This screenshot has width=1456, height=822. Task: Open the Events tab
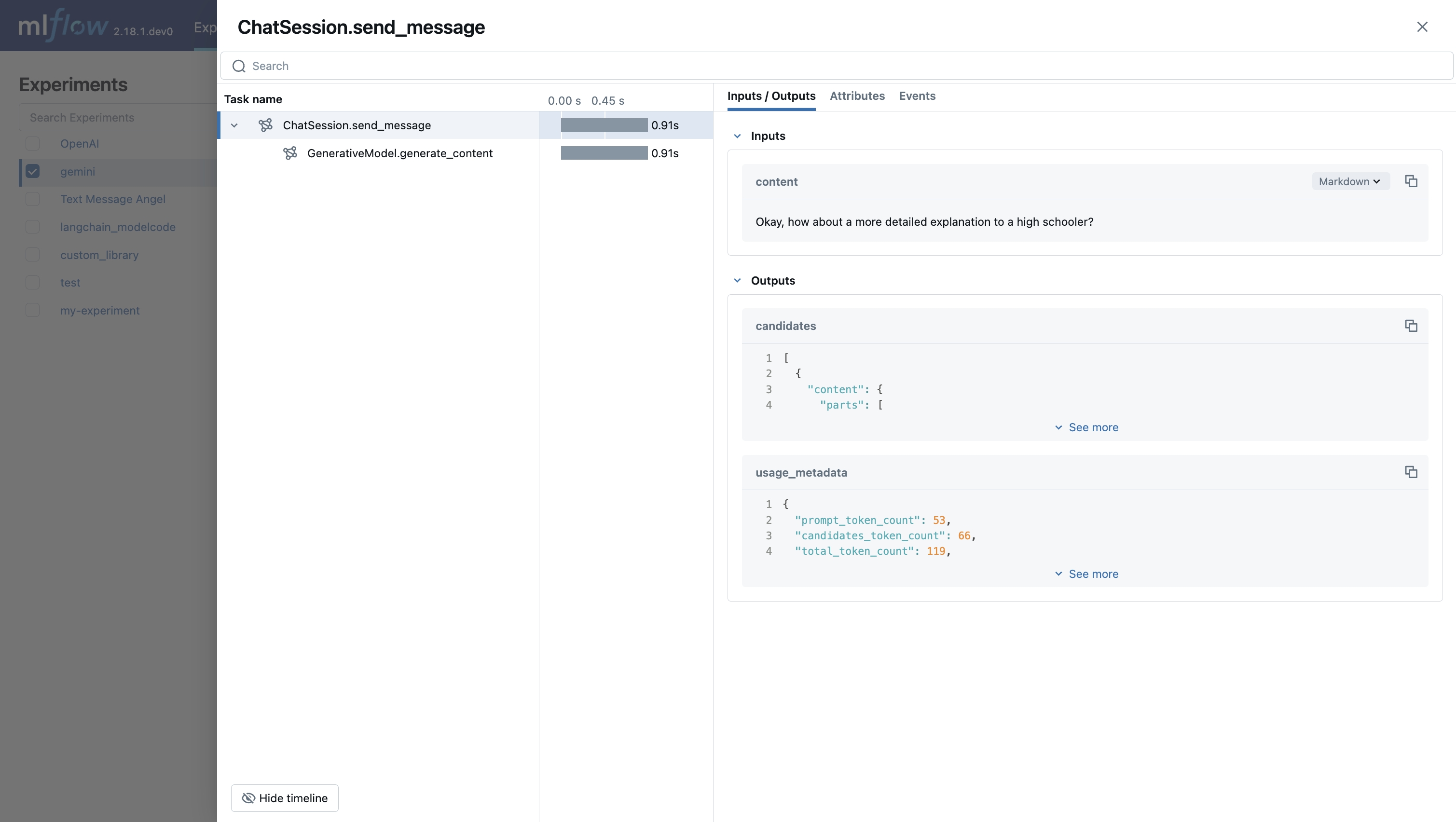point(917,96)
